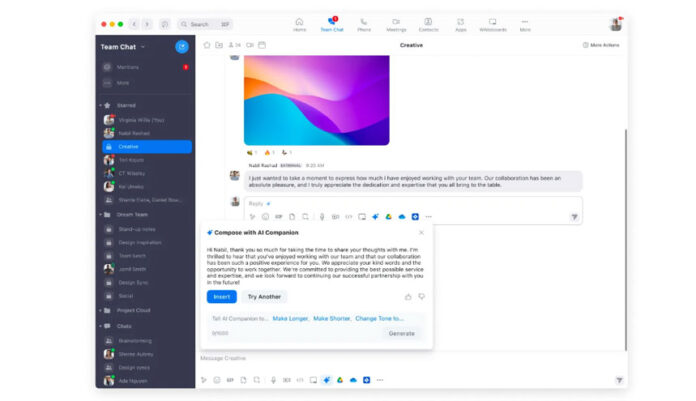
Task: Open the emoji picker in bottom toolbar
Action: pyautogui.click(x=216, y=380)
